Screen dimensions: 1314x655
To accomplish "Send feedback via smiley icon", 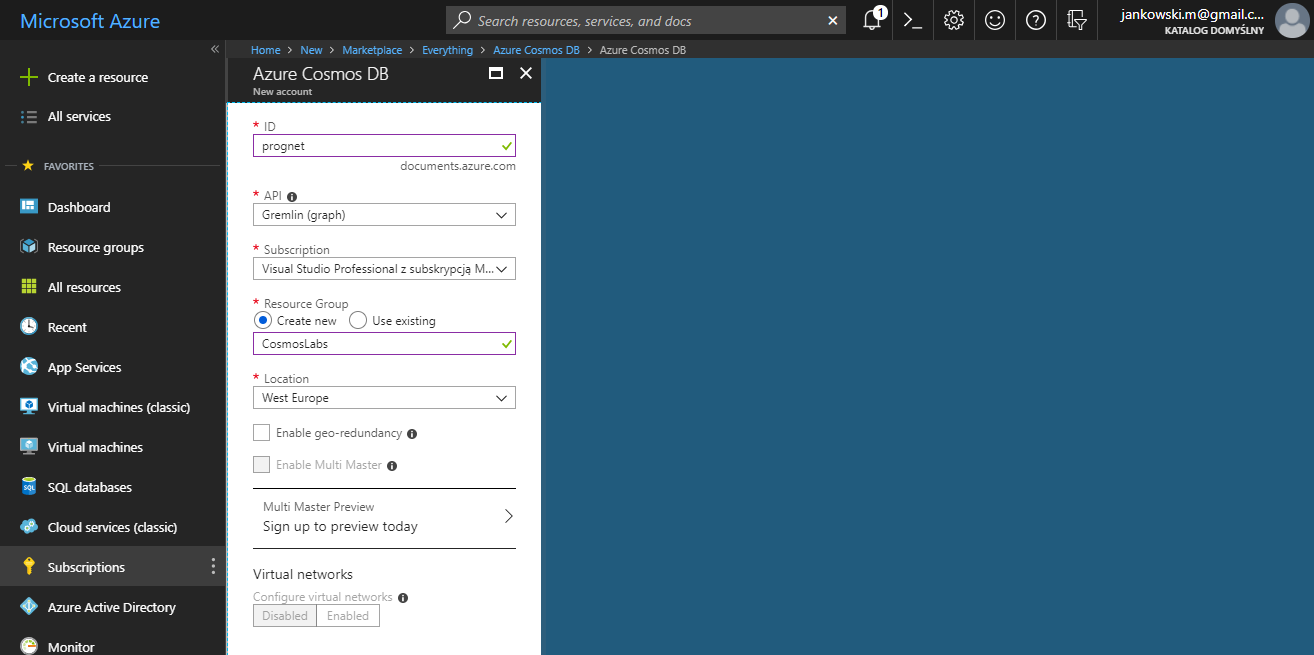I will click(x=995, y=20).
